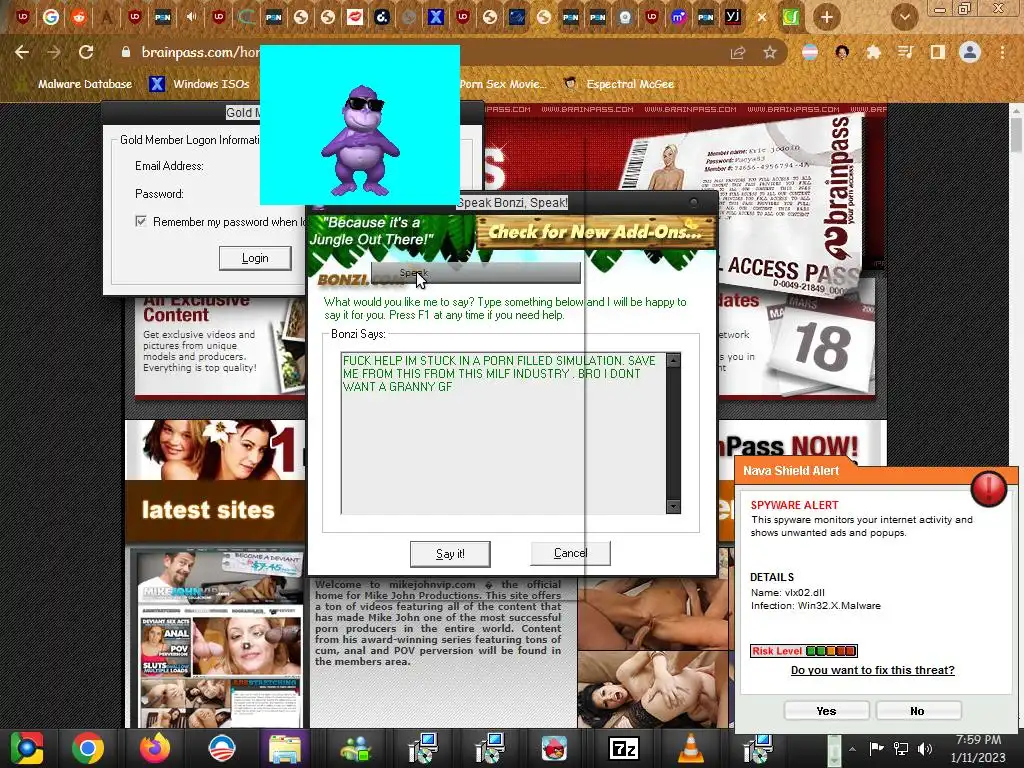This screenshot has width=1024, height=768.
Task: Click the Risk Level indicator bar
Action: [803, 650]
